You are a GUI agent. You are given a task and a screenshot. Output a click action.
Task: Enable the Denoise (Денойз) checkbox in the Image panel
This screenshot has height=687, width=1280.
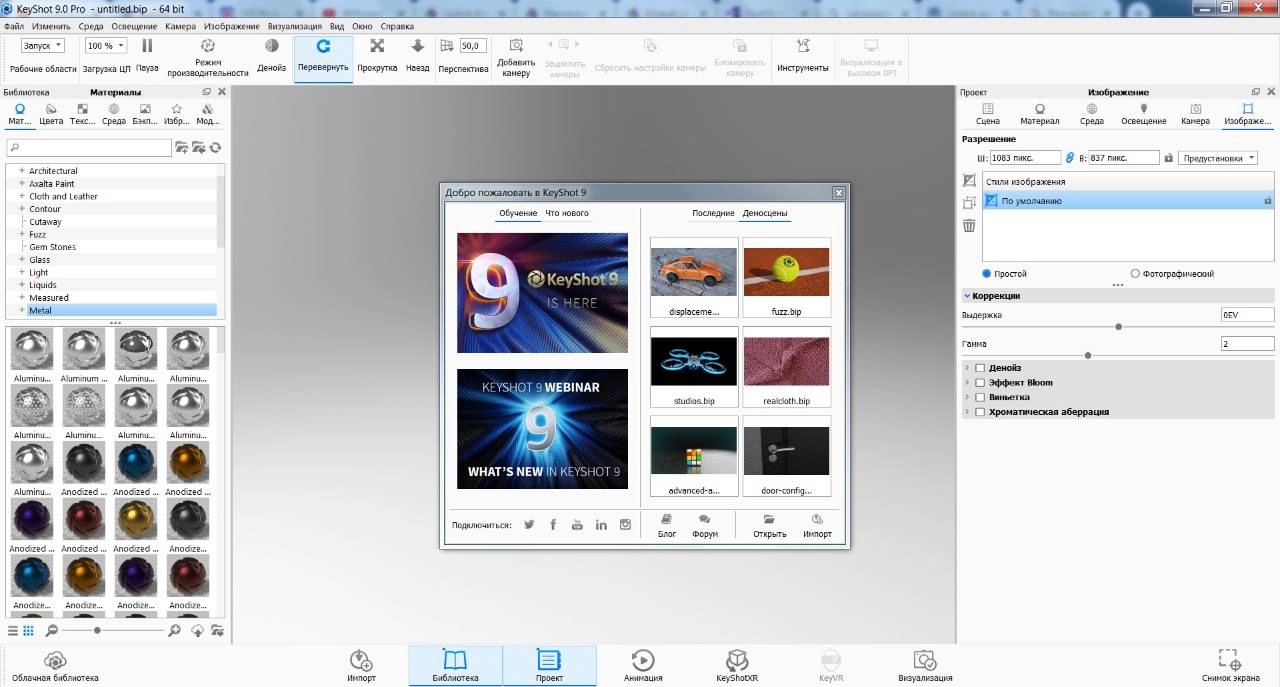980,368
